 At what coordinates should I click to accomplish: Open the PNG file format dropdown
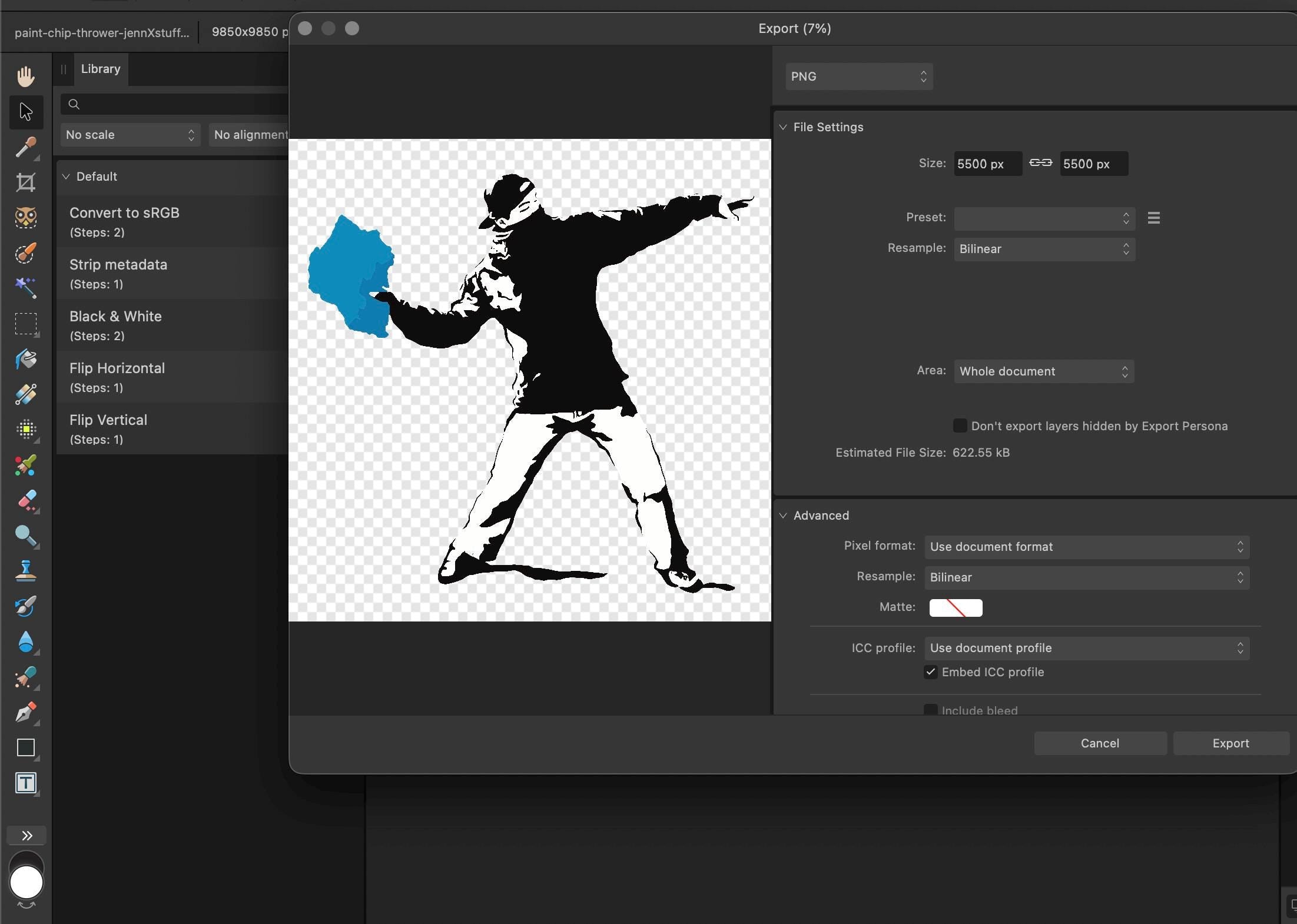(x=859, y=77)
